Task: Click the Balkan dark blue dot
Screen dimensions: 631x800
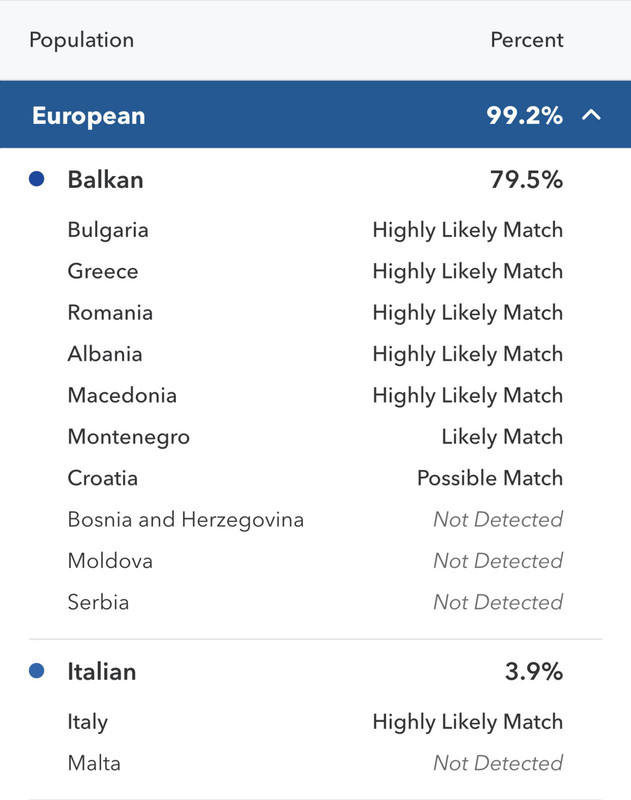Action: point(36,179)
